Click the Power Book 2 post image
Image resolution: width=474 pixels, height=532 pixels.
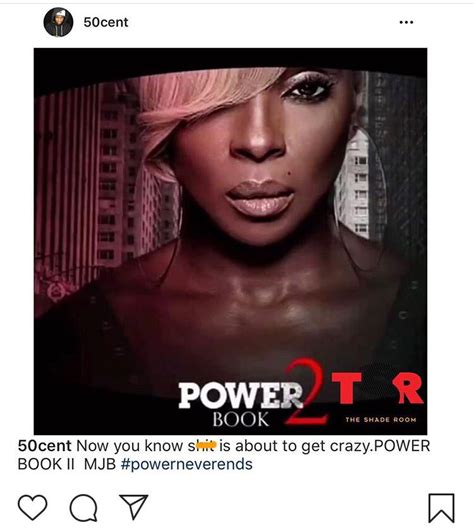point(230,241)
